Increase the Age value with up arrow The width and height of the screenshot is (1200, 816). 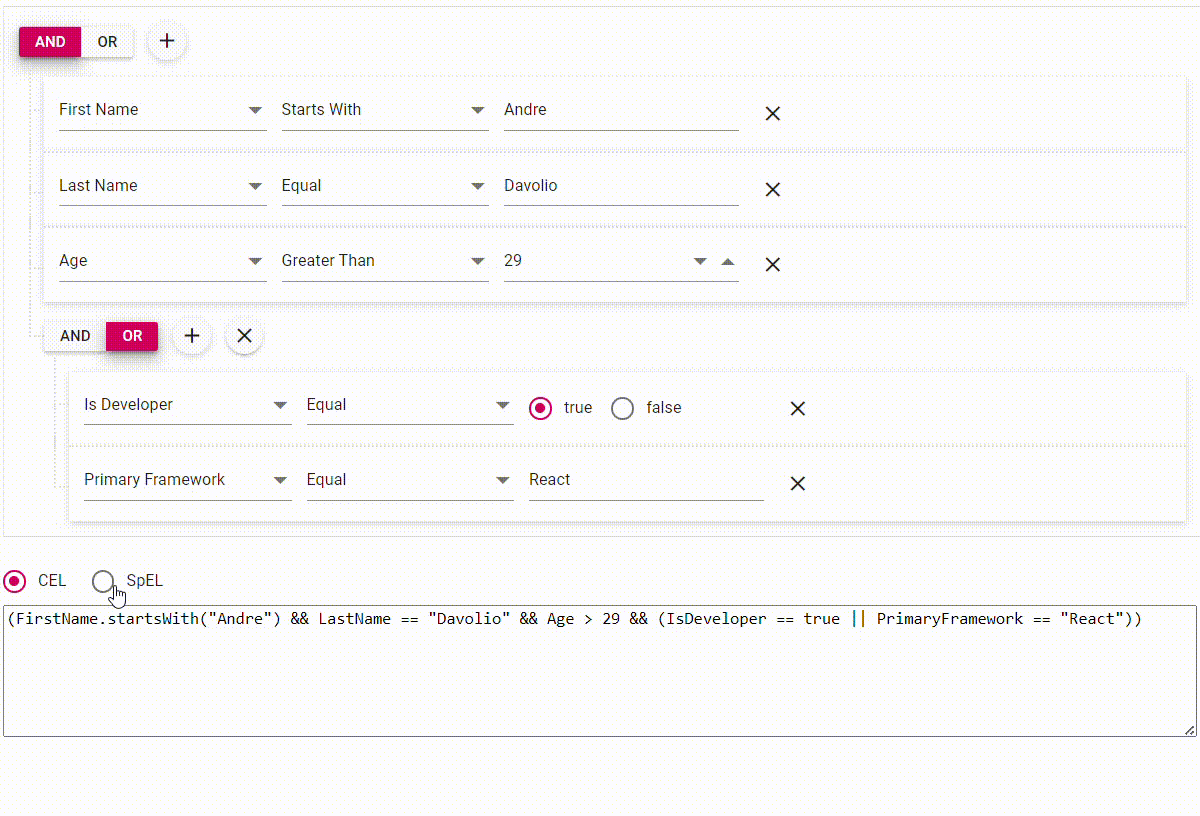pos(728,261)
